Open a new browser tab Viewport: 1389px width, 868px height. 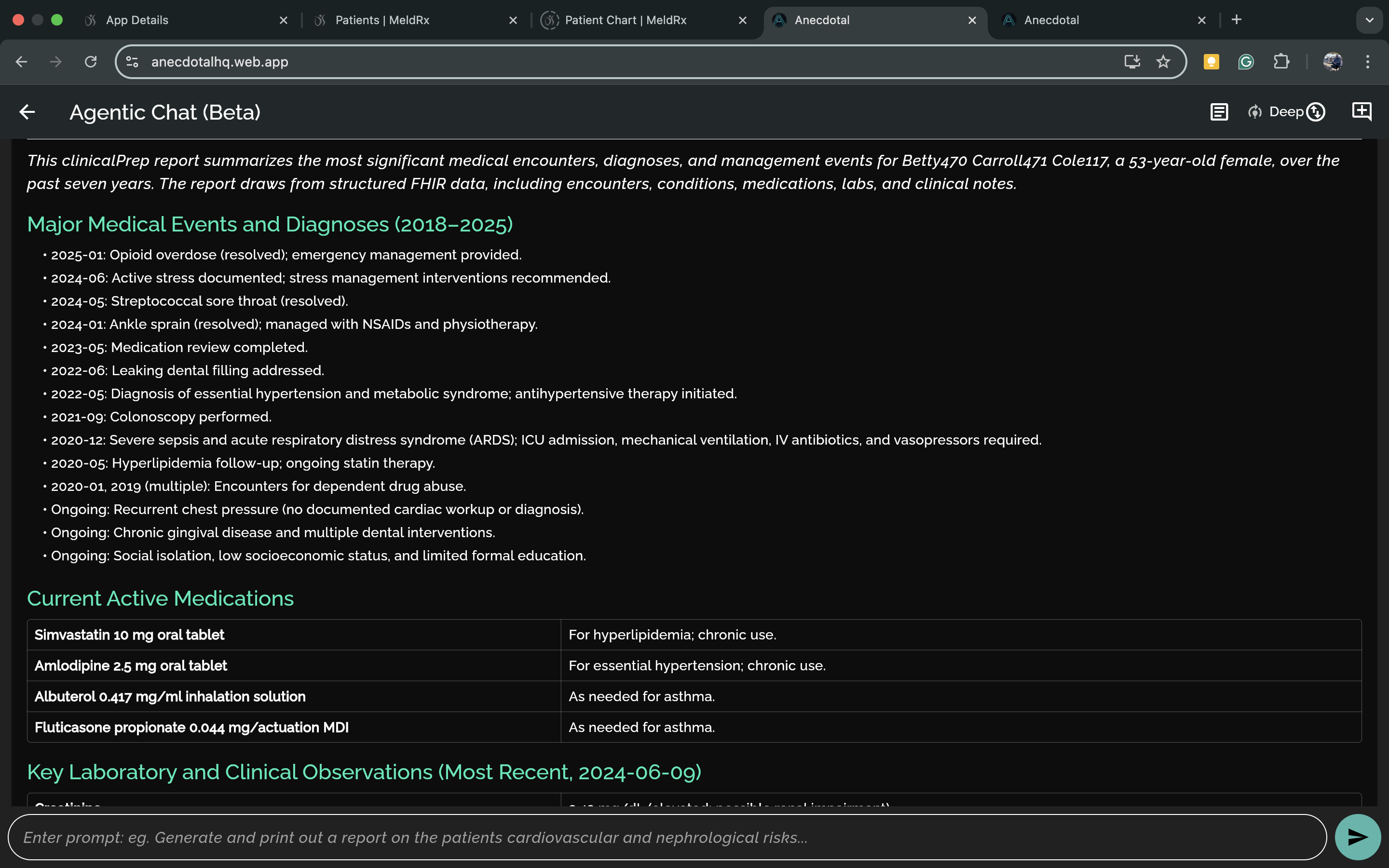click(1236, 20)
